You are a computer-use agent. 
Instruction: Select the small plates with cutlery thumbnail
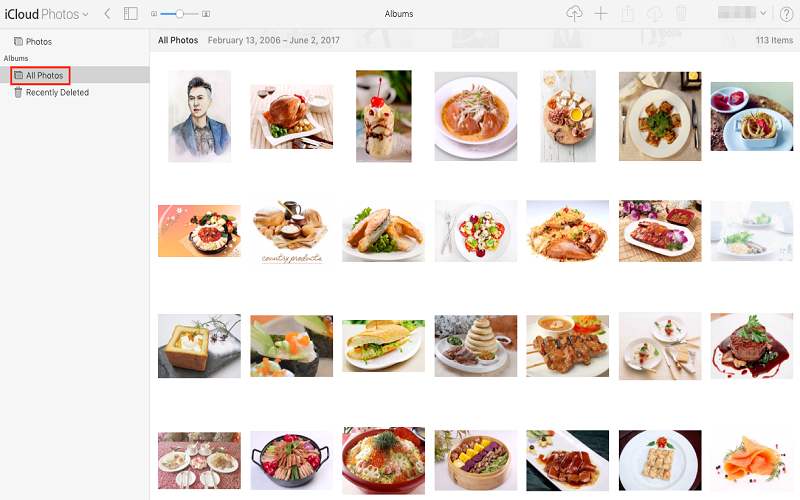tap(660, 346)
